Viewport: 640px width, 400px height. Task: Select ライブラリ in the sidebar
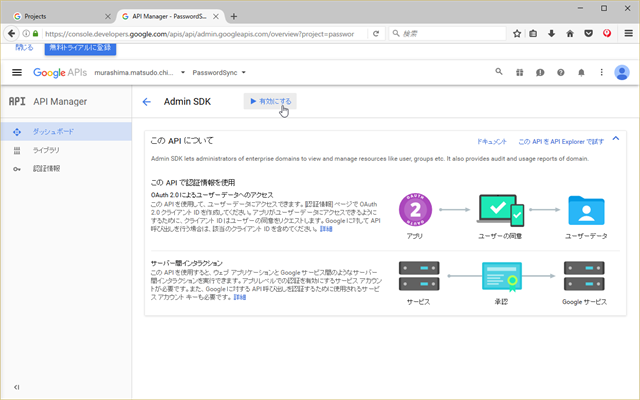coord(66,150)
